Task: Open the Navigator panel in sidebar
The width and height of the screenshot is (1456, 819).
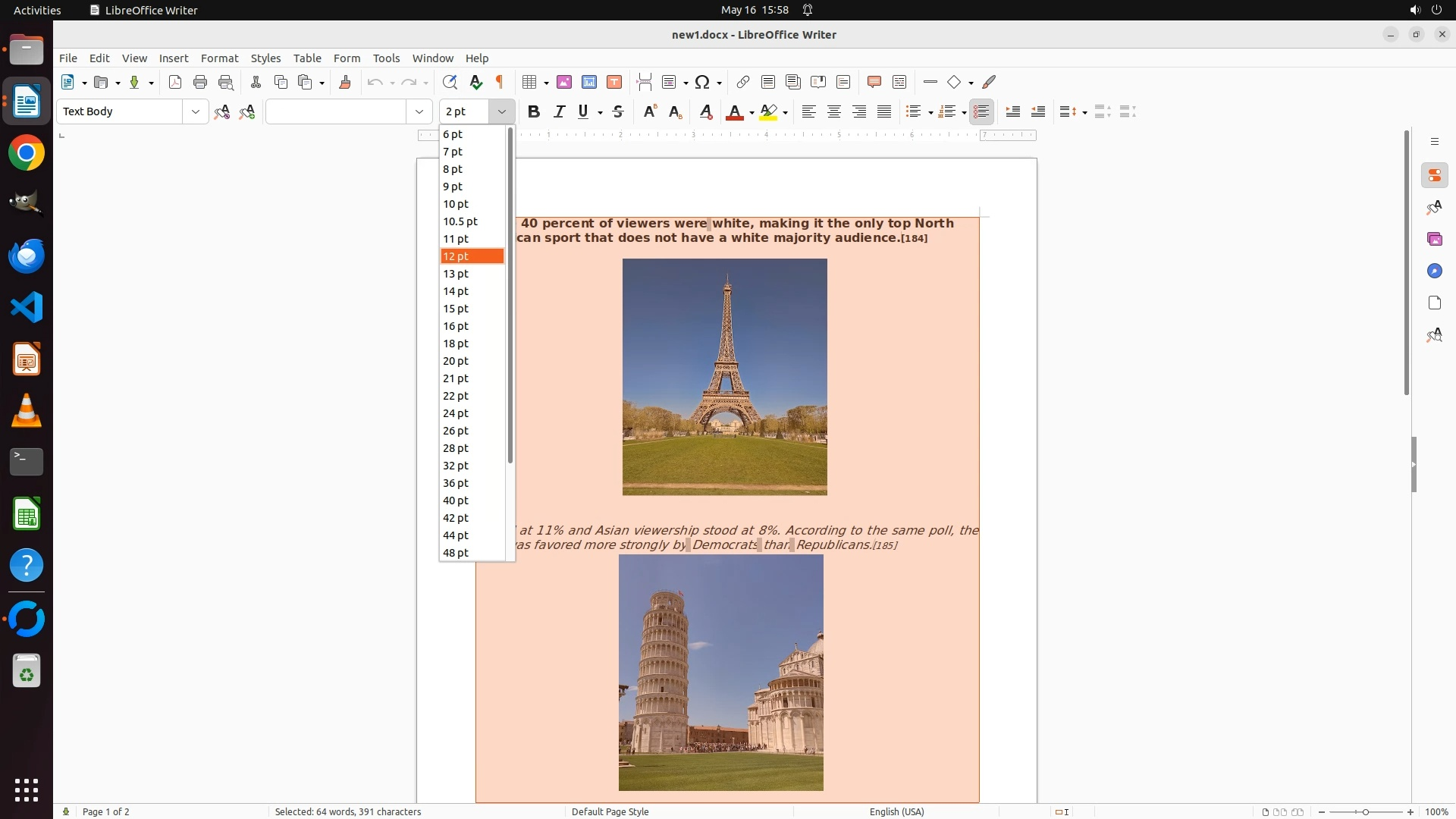Action: 1434,271
